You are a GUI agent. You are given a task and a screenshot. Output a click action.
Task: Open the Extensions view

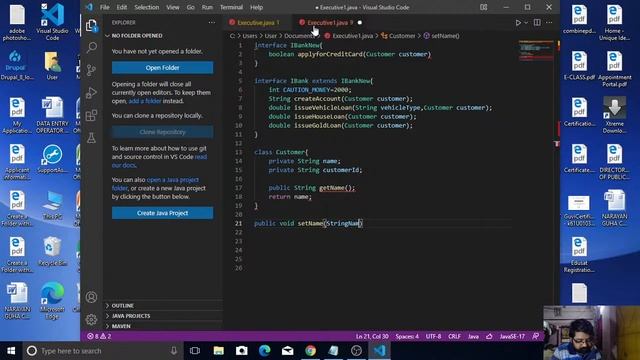[x=91, y=116]
